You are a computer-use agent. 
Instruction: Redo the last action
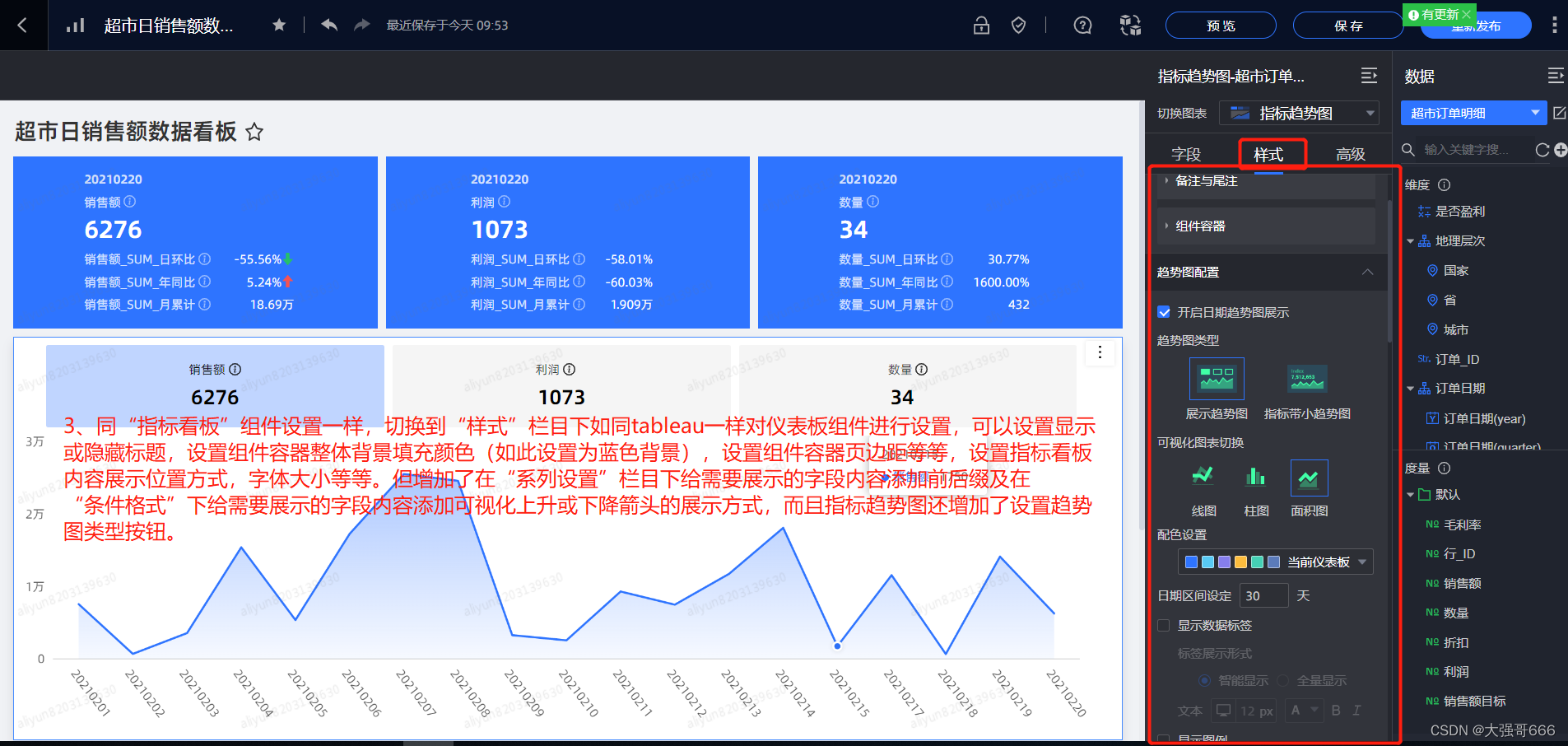361,26
